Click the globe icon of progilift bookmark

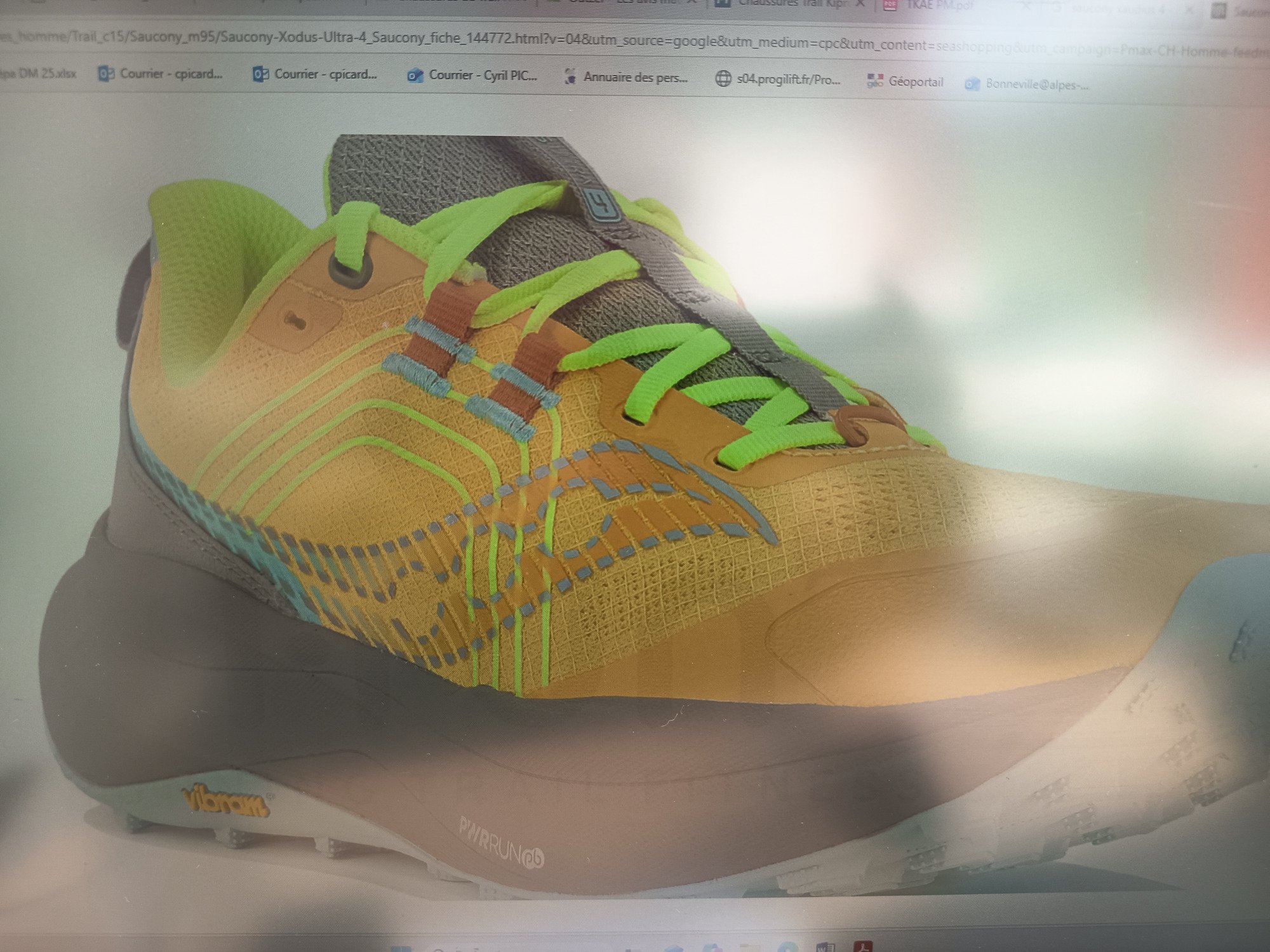click(x=723, y=79)
